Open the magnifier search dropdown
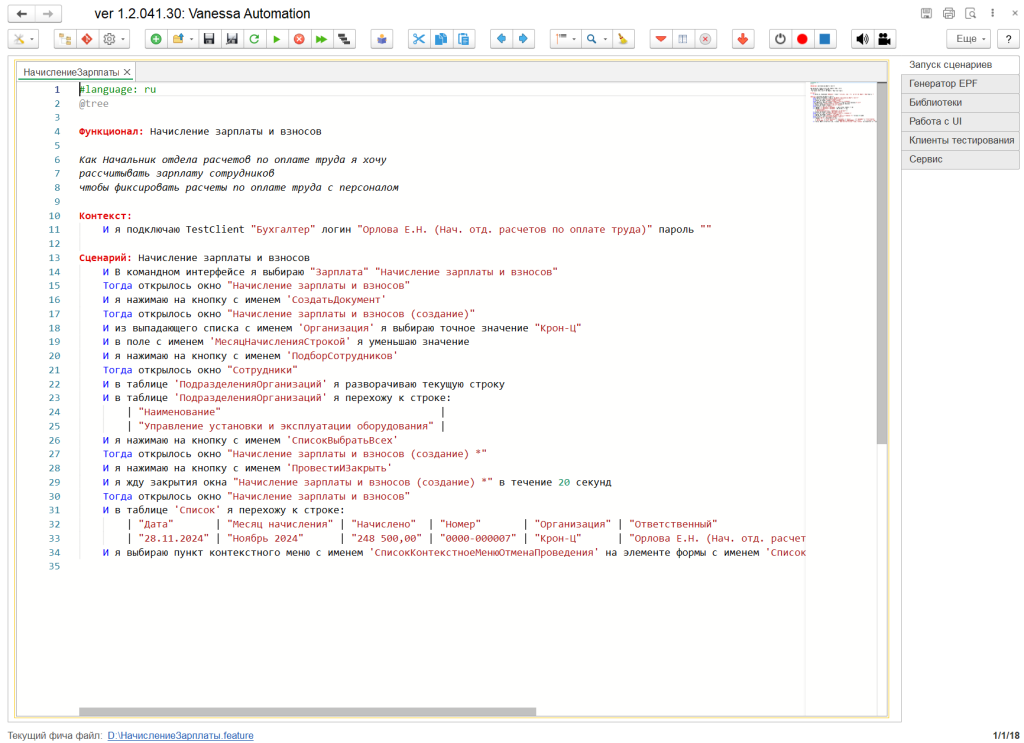 tap(595, 39)
